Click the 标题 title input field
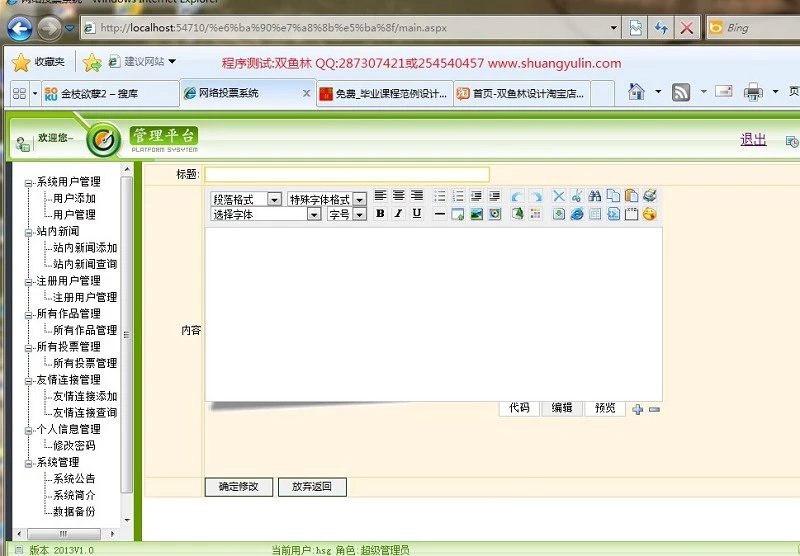800x556 pixels. [x=347, y=174]
